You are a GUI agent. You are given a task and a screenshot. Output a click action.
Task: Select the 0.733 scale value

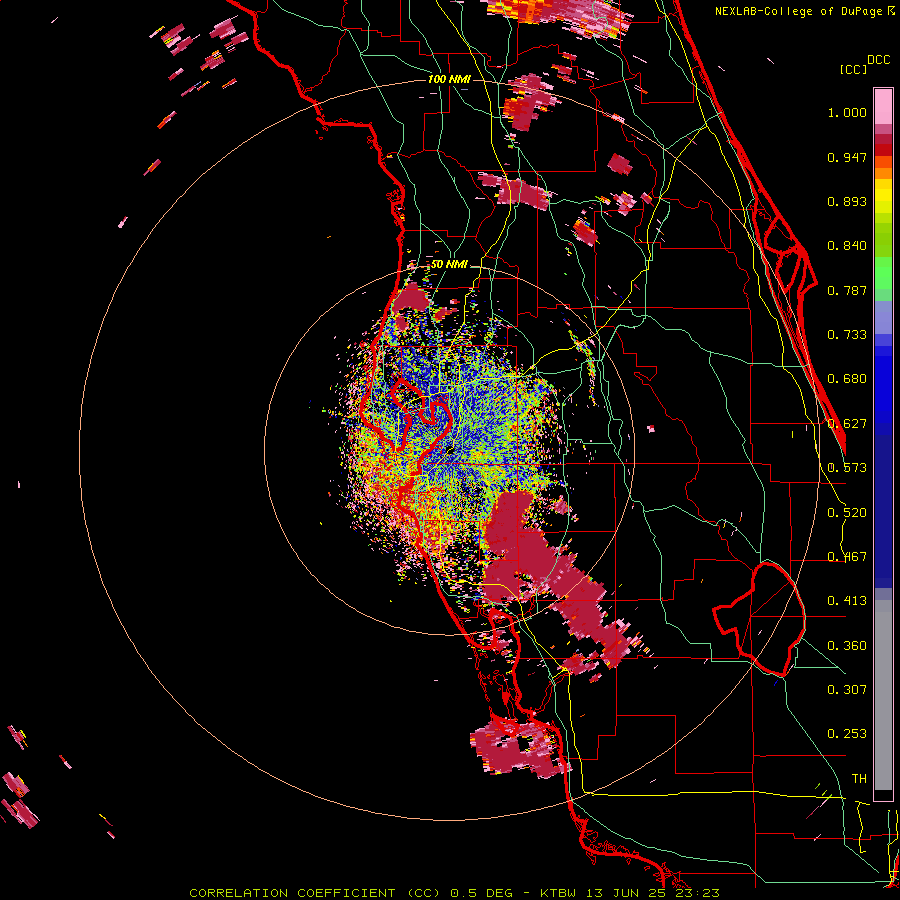[x=847, y=335]
